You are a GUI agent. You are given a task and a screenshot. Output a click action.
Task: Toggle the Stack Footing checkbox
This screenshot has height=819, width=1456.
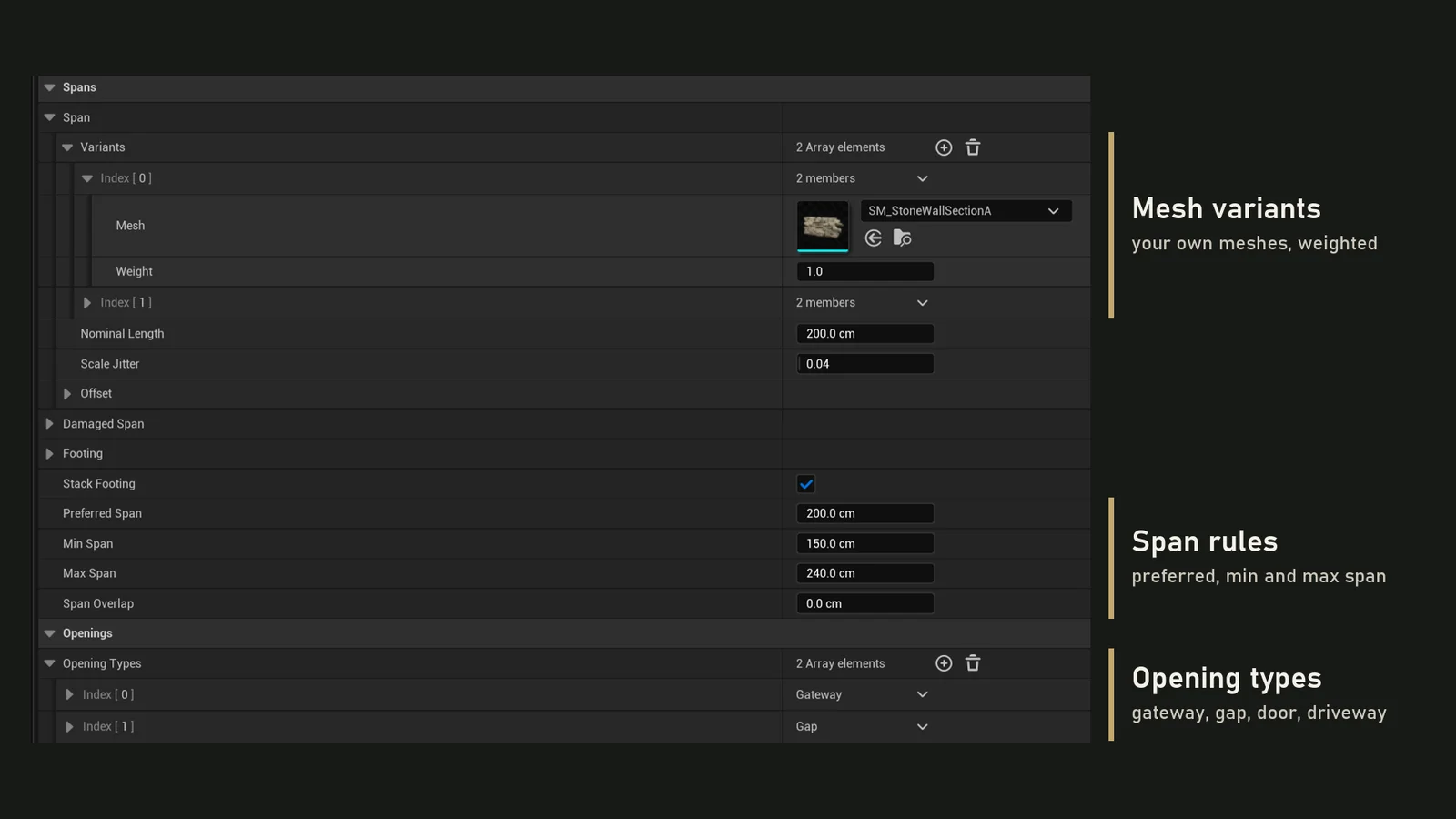coord(806,484)
